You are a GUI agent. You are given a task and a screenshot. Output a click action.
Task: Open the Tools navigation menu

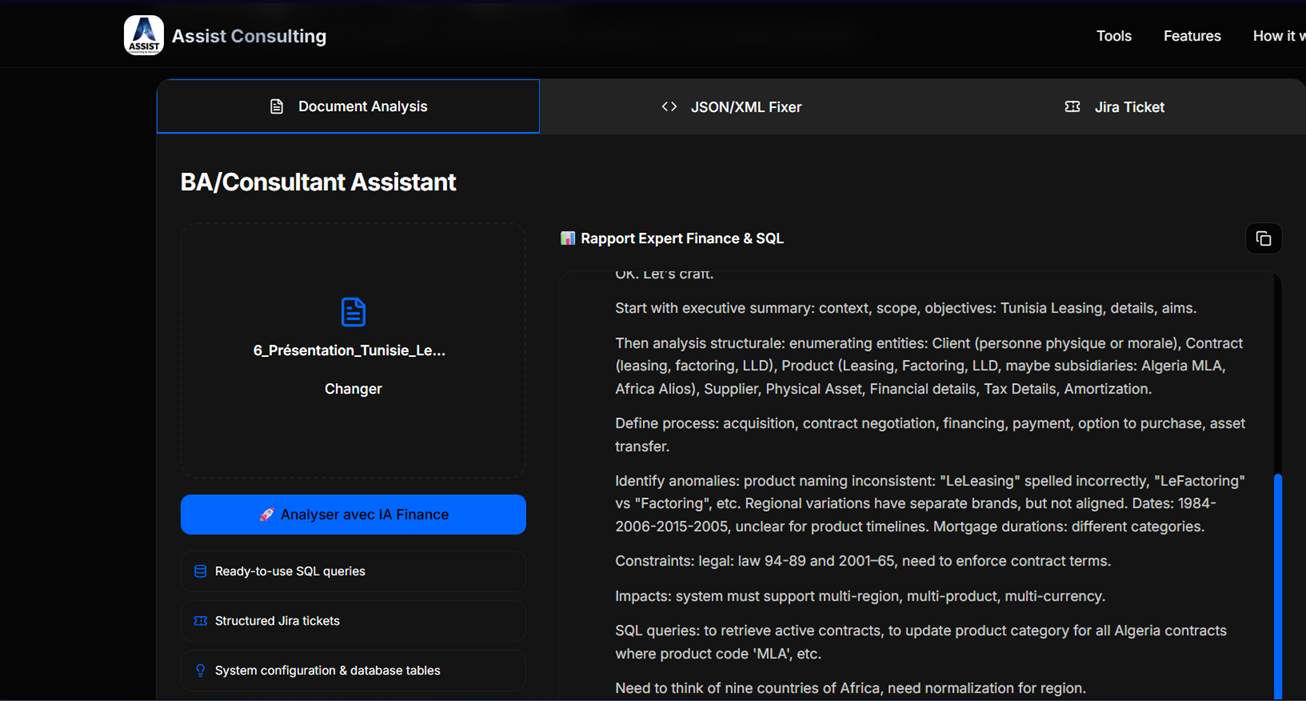tap(1113, 36)
